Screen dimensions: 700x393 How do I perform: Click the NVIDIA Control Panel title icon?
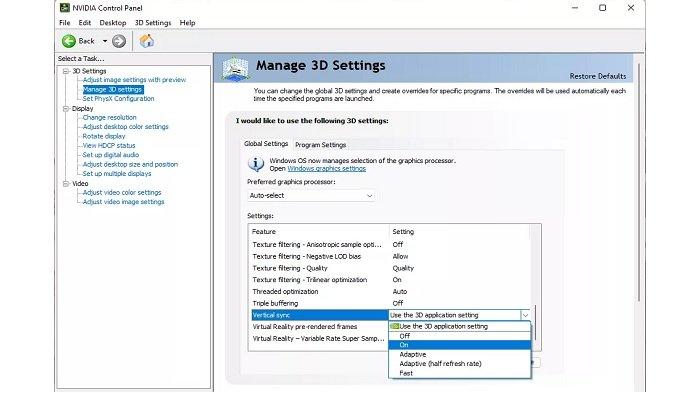pyautogui.click(x=65, y=8)
